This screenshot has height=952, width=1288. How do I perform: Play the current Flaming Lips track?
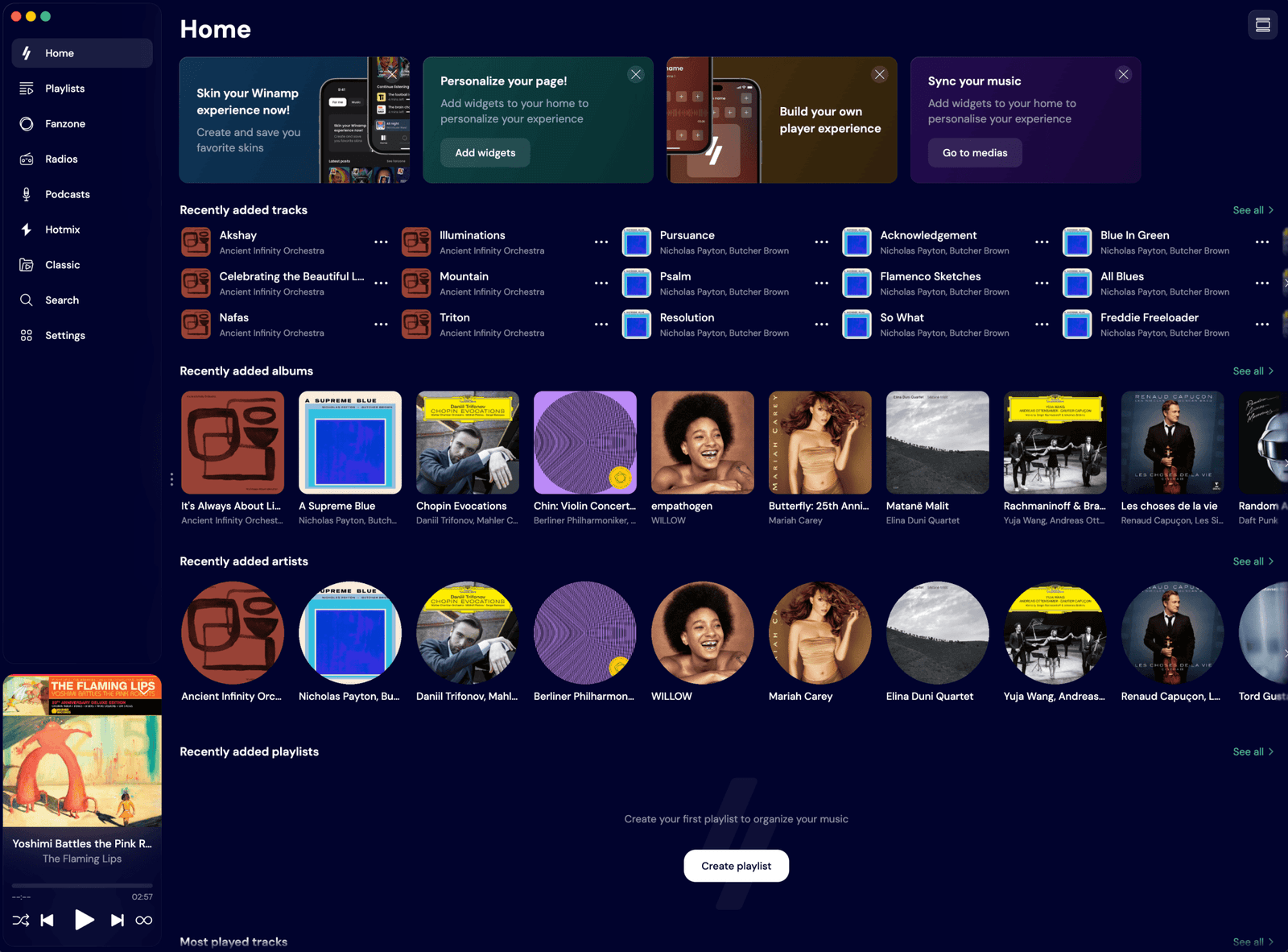[x=84, y=920]
